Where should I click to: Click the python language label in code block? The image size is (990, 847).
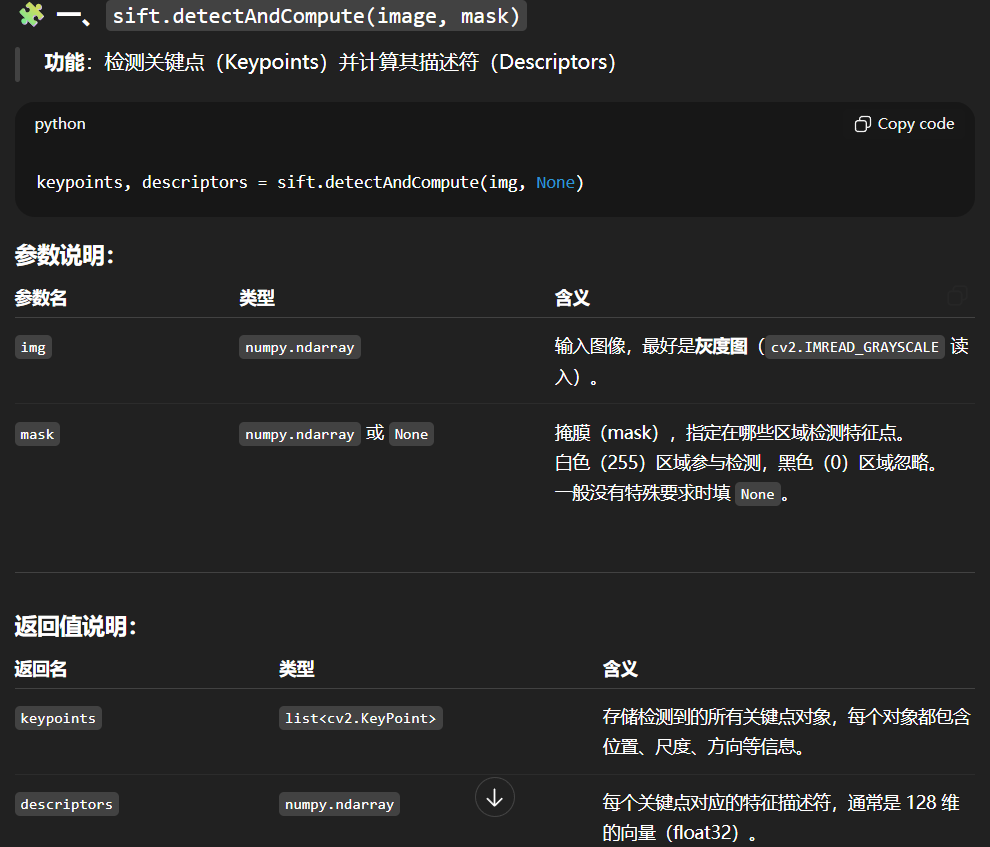[x=60, y=124]
